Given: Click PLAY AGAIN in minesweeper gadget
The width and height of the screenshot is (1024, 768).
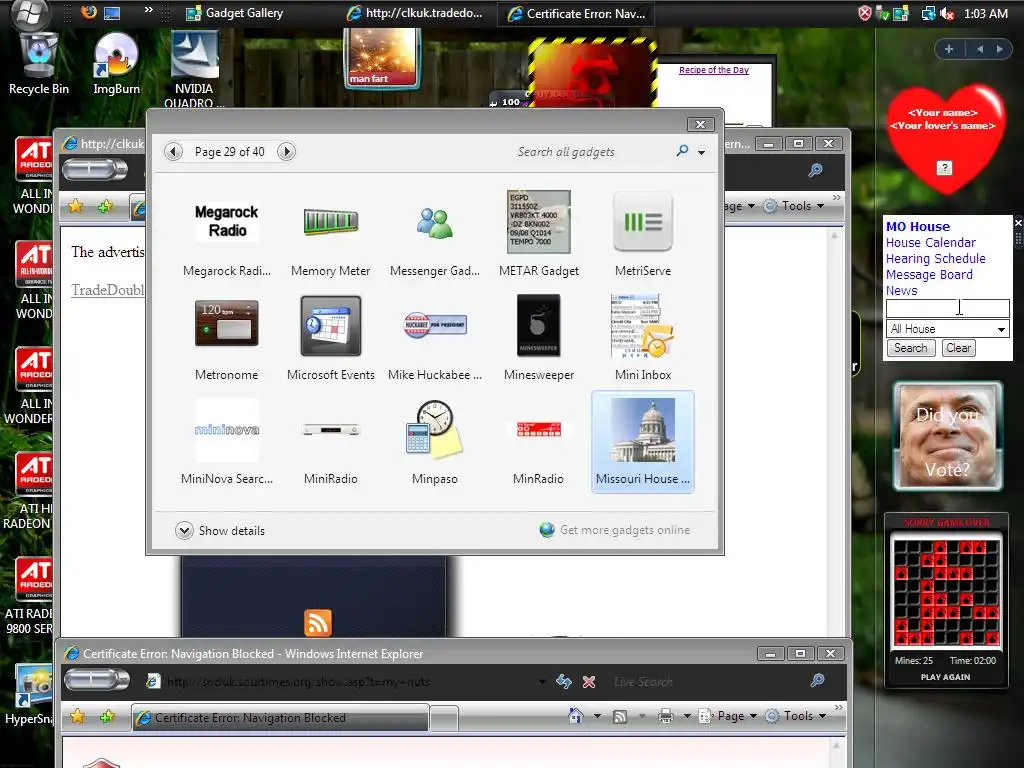Looking at the screenshot, I should 945,677.
